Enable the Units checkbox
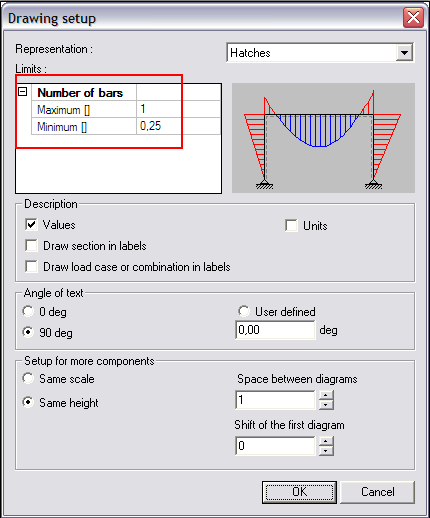The image size is (430, 518). tap(291, 225)
